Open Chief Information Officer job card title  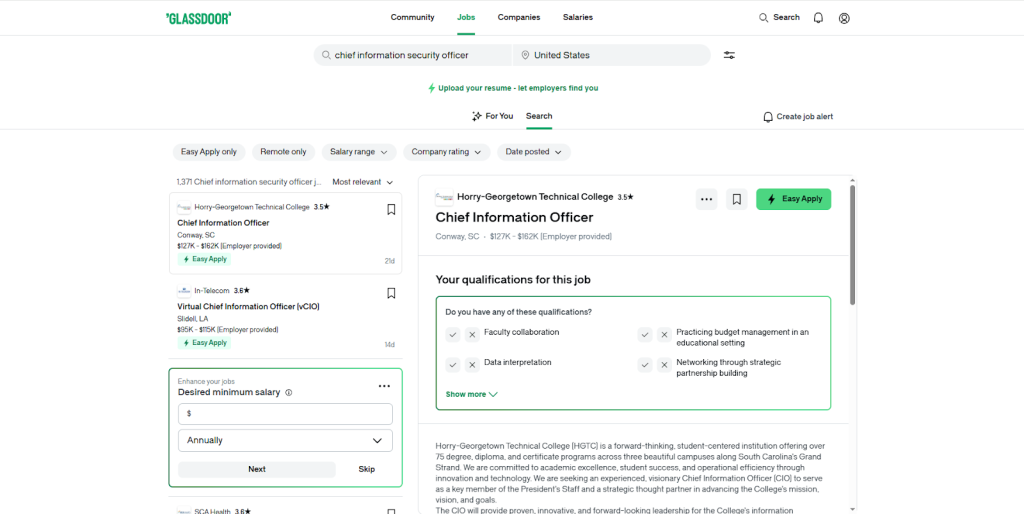point(223,223)
